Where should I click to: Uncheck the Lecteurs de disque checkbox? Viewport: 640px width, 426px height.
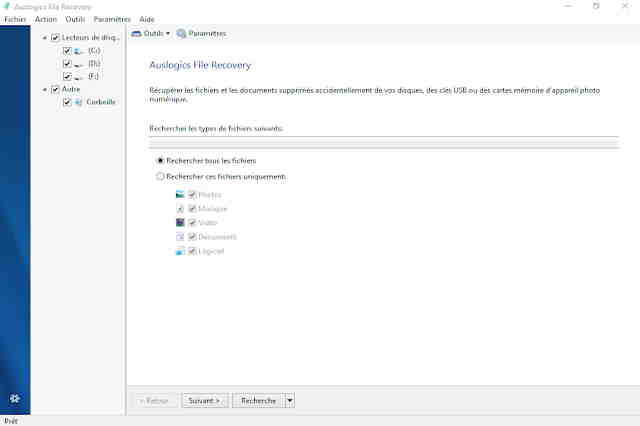pyautogui.click(x=55, y=38)
